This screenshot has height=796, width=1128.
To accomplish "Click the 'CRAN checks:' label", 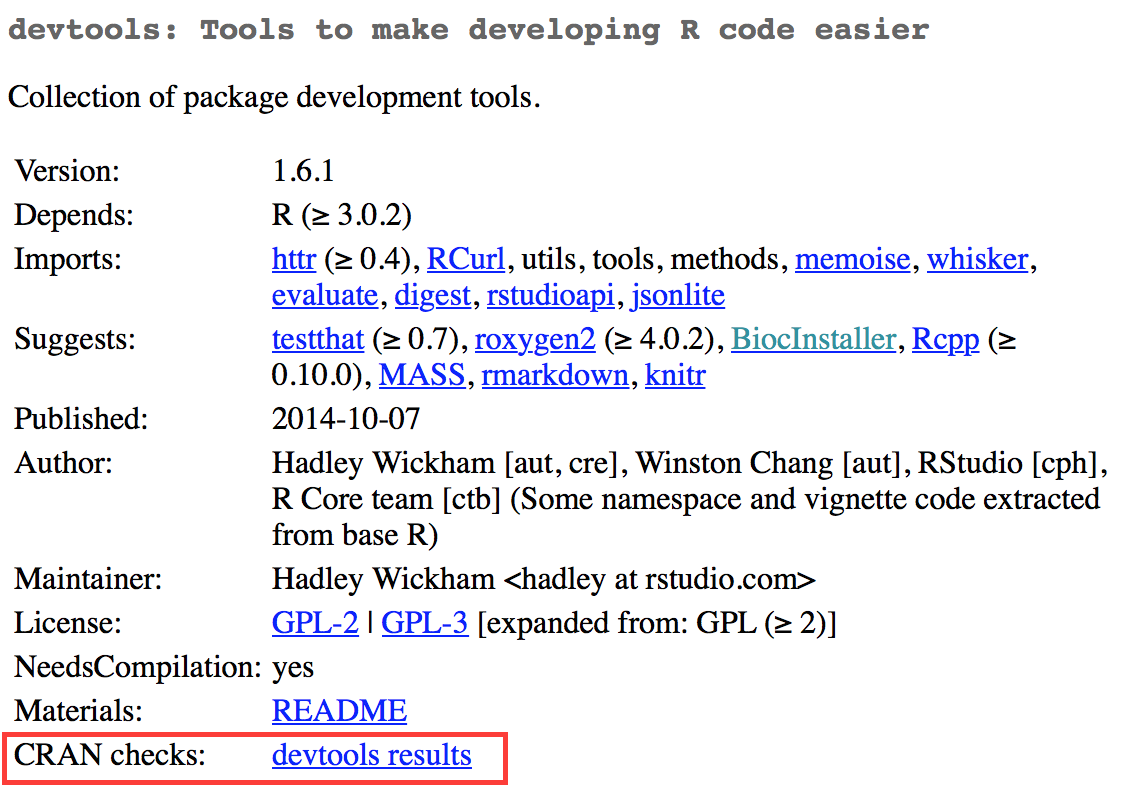I will click(x=110, y=755).
